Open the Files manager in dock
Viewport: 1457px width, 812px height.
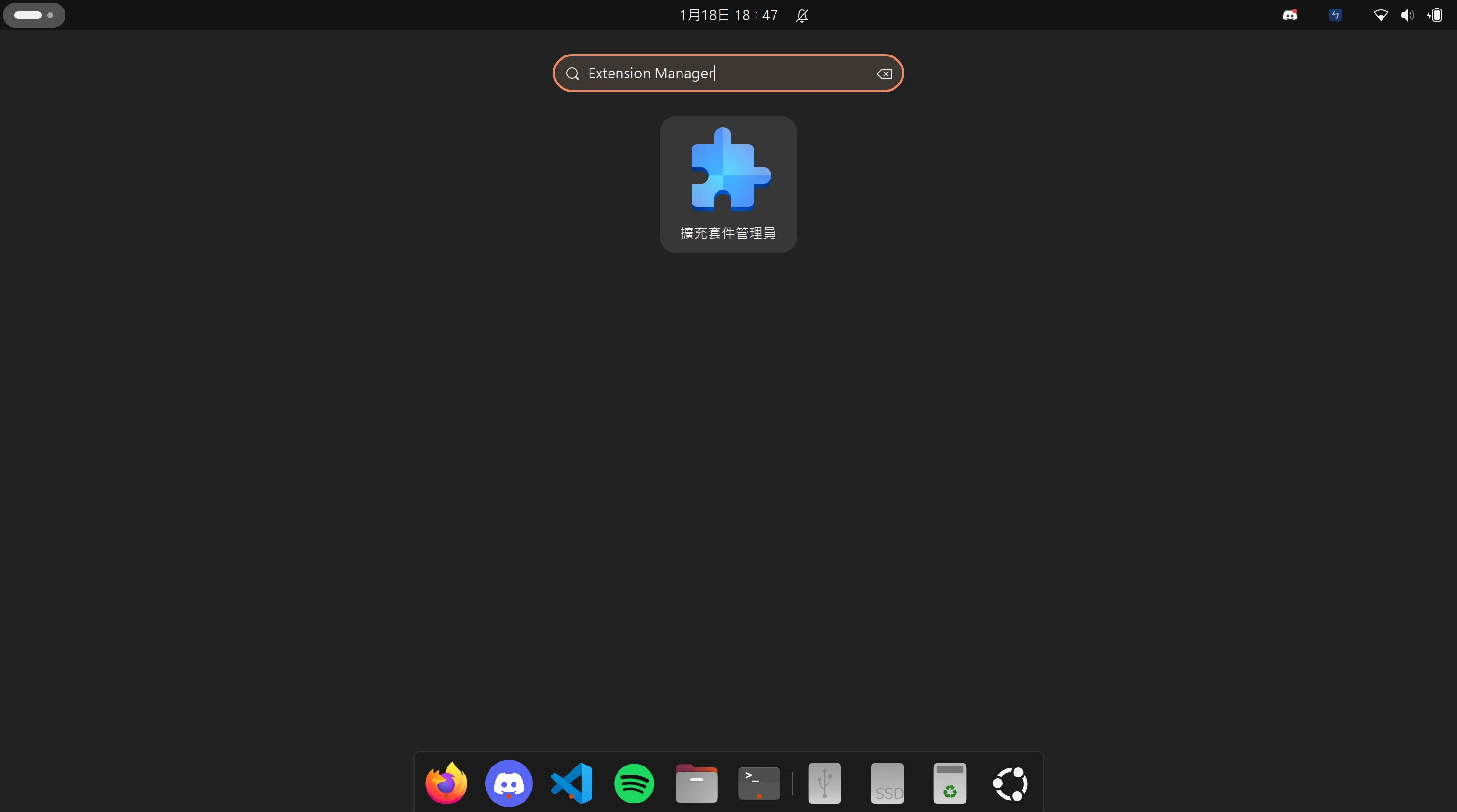pos(696,783)
